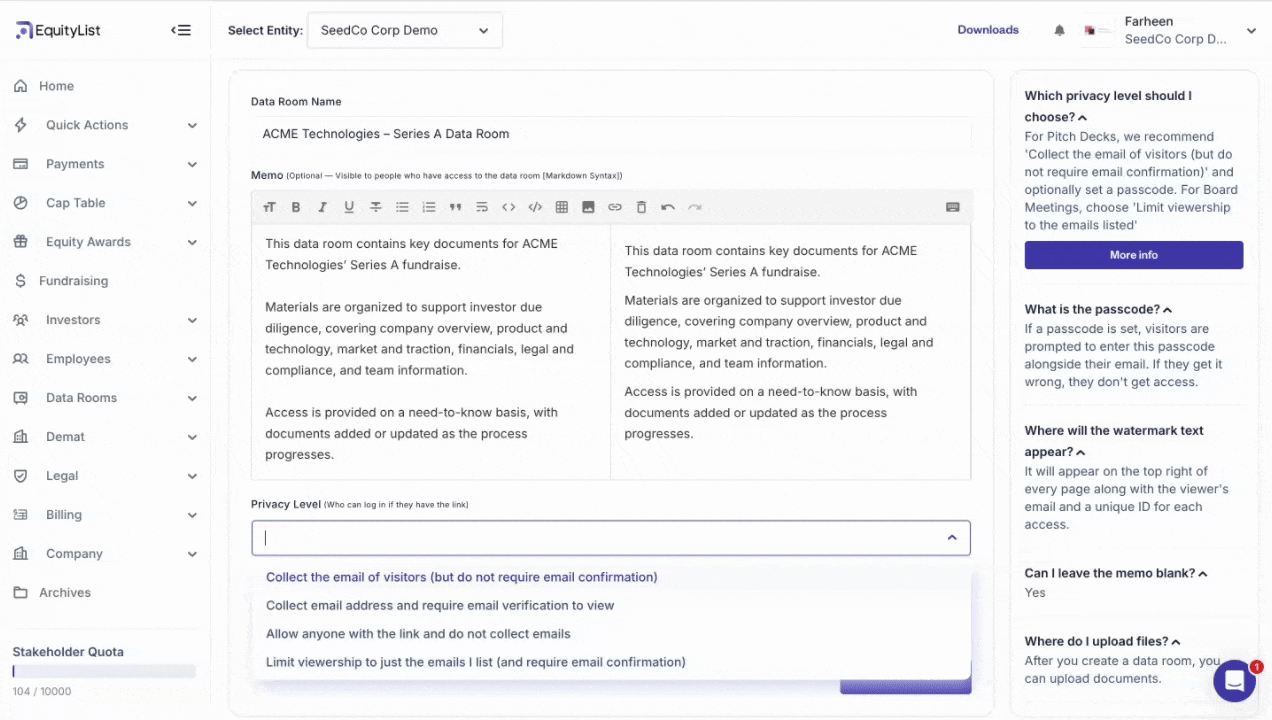Apply italic formatting in the memo toolbar
The width and height of the screenshot is (1272, 720).
click(322, 207)
